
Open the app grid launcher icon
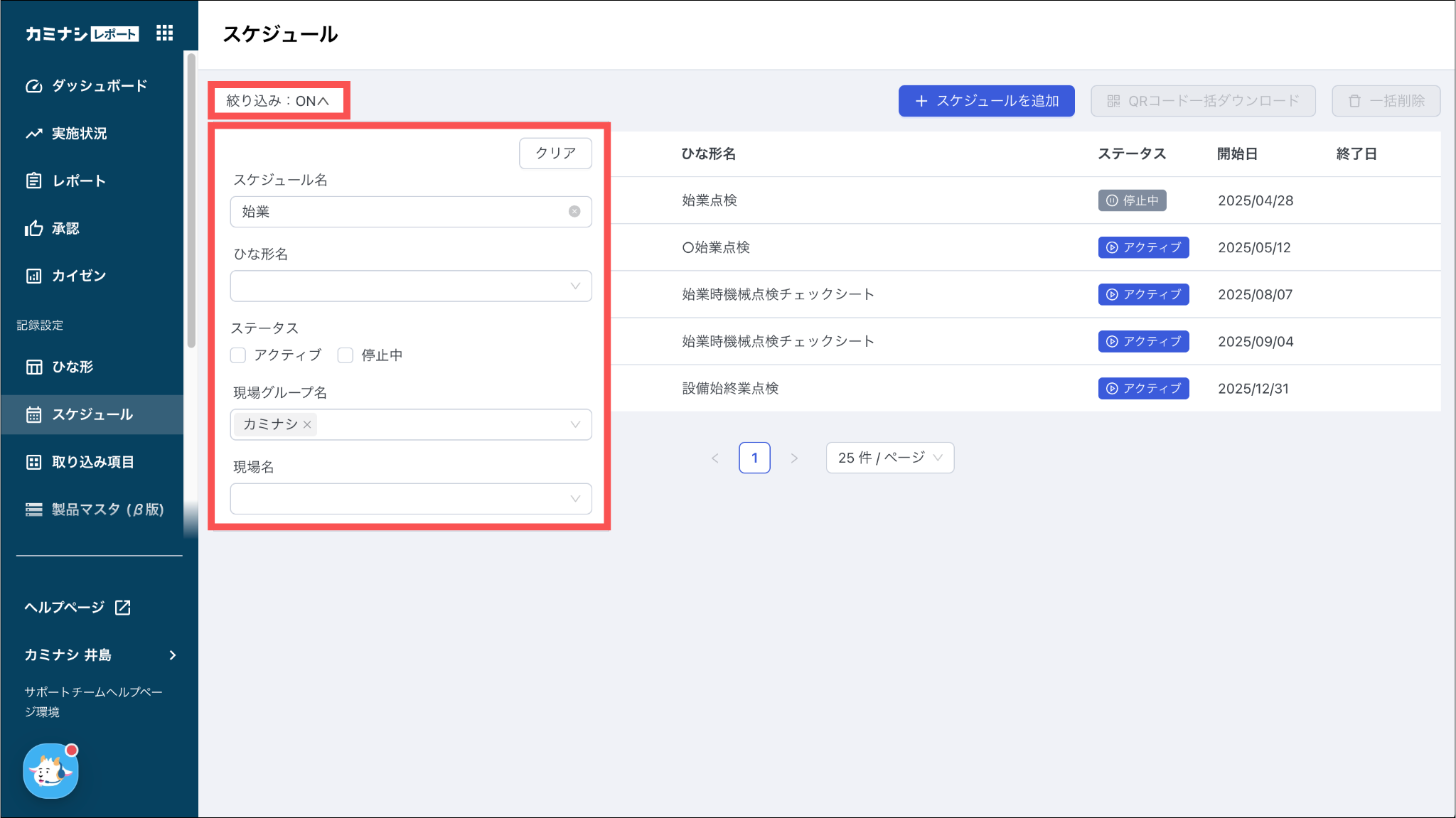[164, 33]
